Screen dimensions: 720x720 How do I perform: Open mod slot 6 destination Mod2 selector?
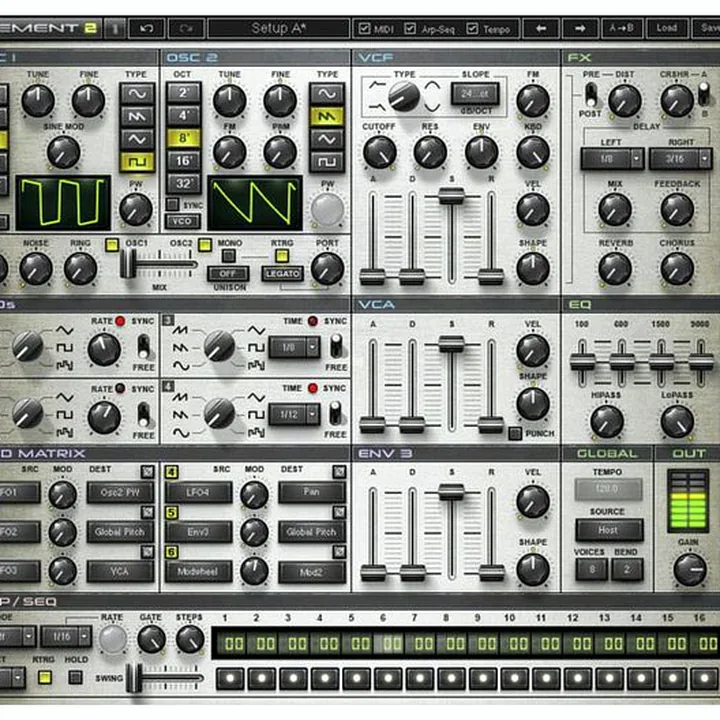click(x=312, y=572)
